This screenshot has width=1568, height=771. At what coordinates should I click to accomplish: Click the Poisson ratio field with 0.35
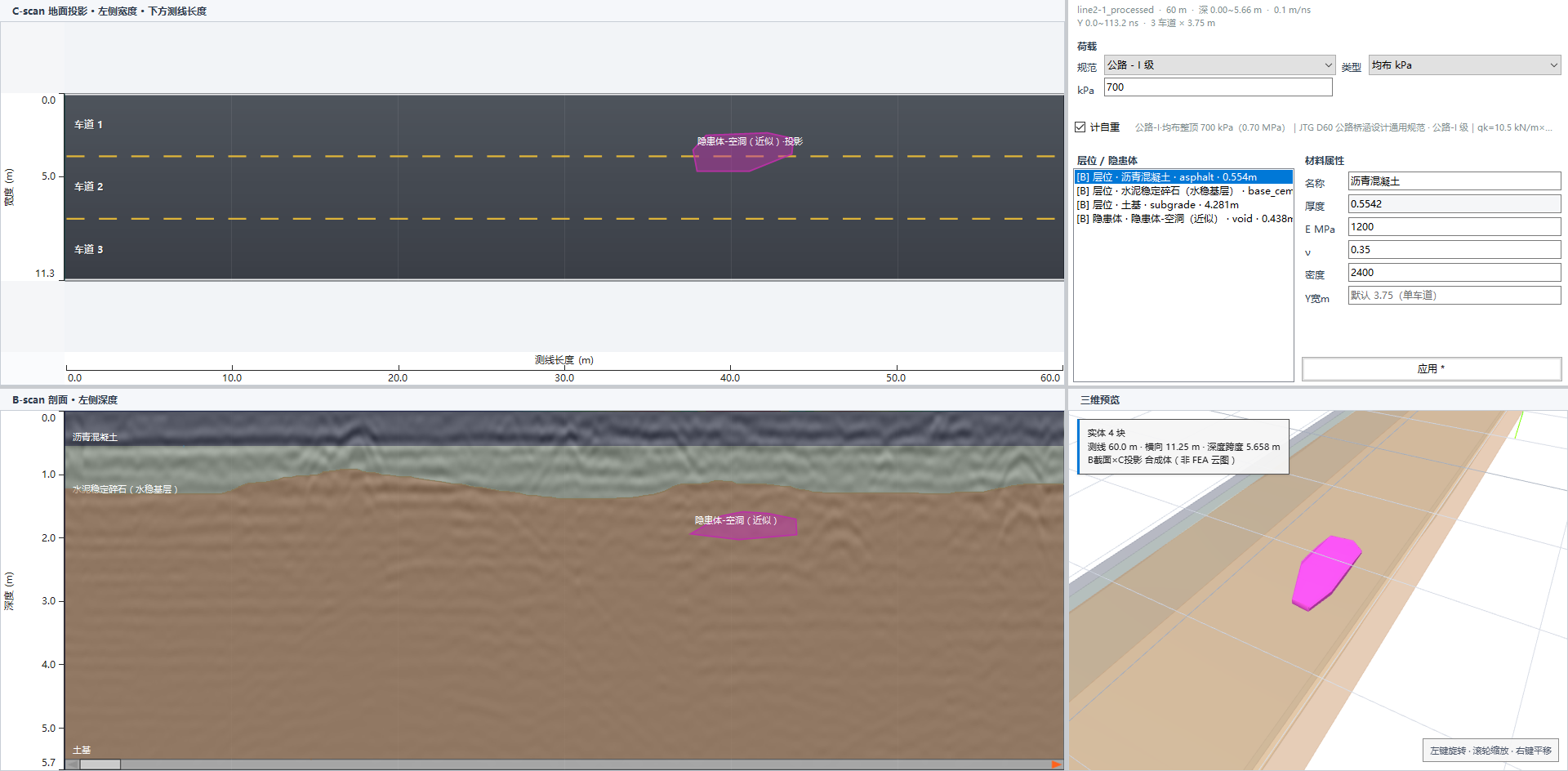1454,250
